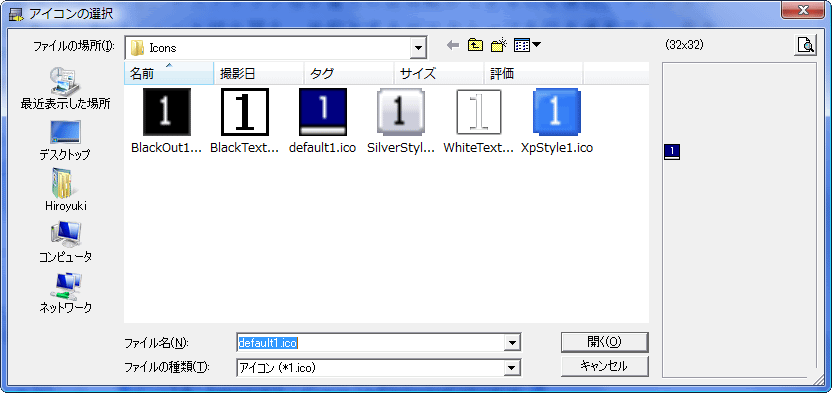Open Computer (コンピュータ) in places bar
Screen dimensions: 832x393
(65, 242)
